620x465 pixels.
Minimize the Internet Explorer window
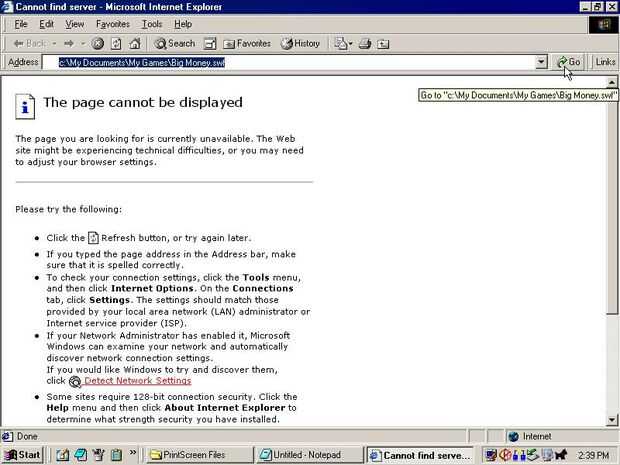(586, 7)
